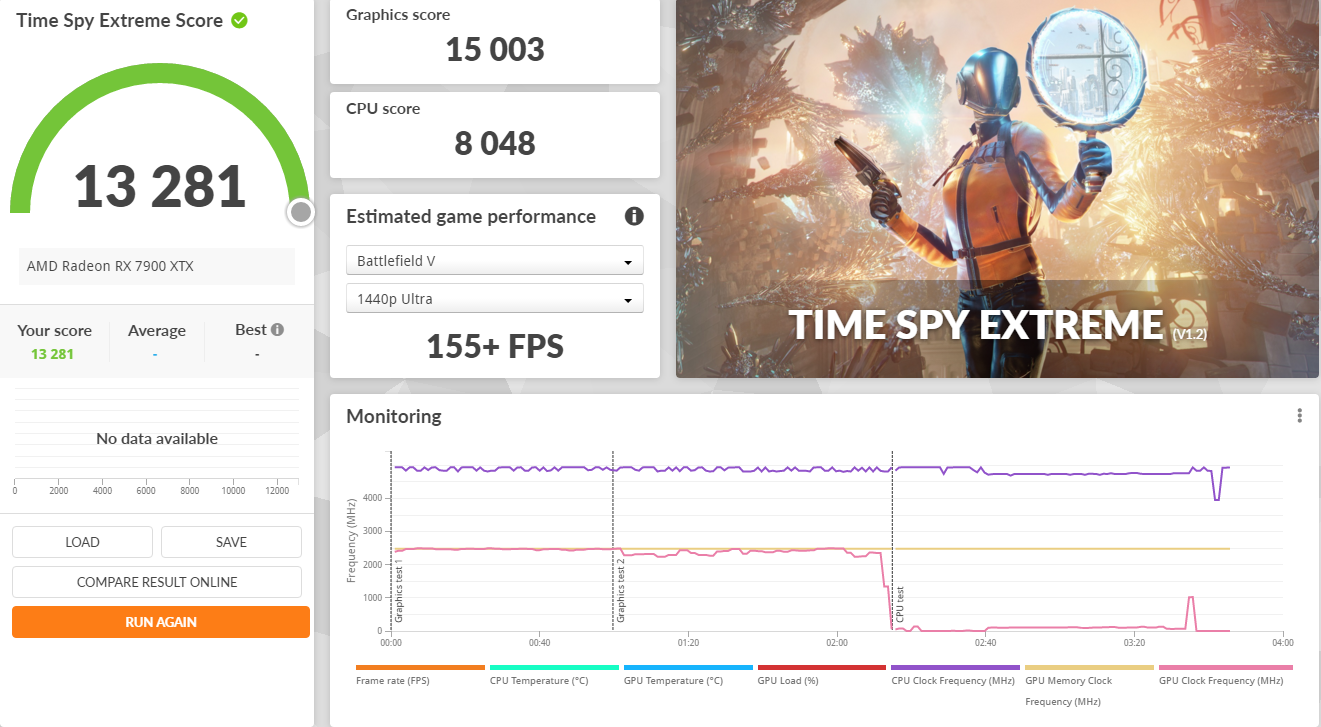1321x727 pixels.
Task: Toggle the Frame rate (FPS) legend swatch
Action: click(420, 667)
